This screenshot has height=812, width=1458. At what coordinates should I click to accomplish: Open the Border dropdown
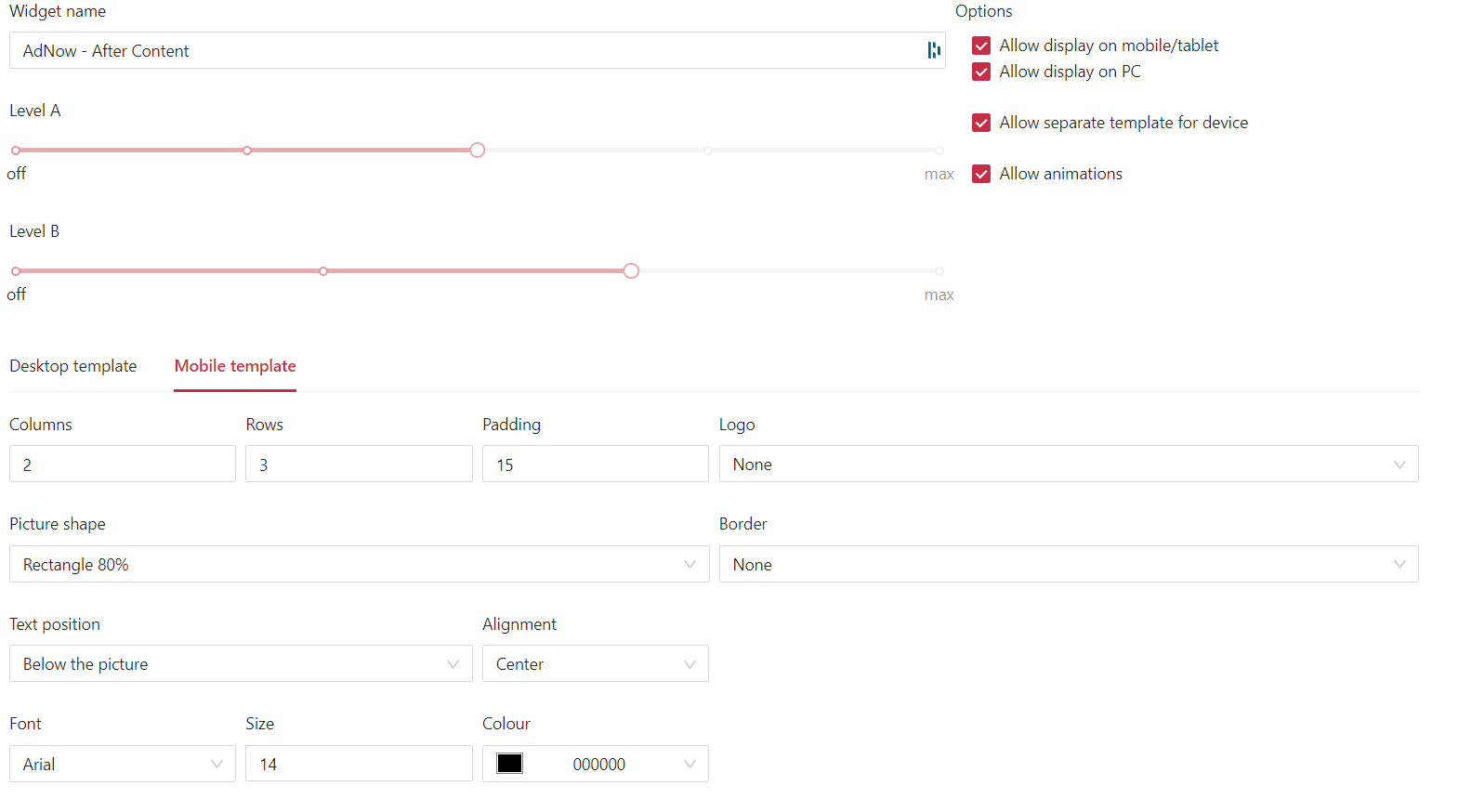point(1069,564)
